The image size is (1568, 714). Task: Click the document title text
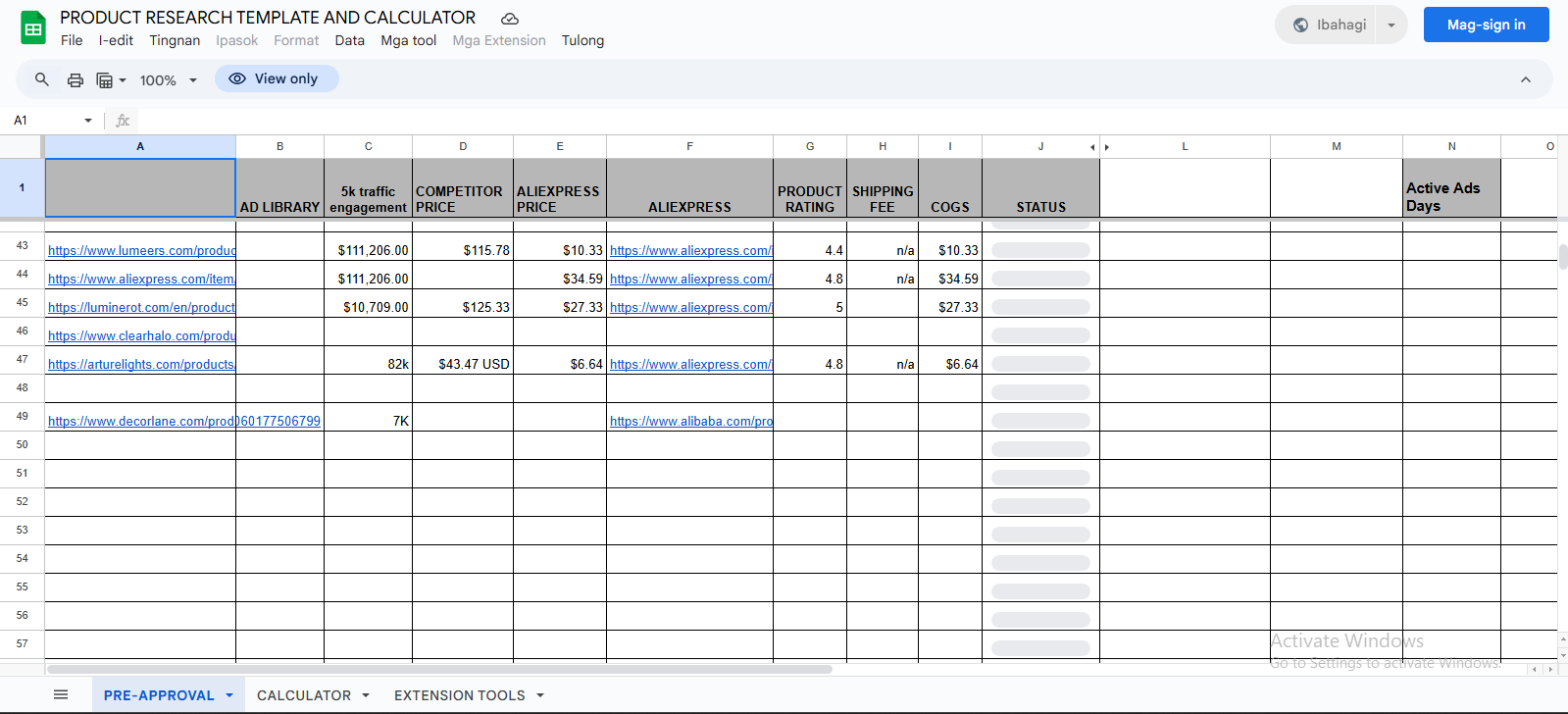pos(268,18)
